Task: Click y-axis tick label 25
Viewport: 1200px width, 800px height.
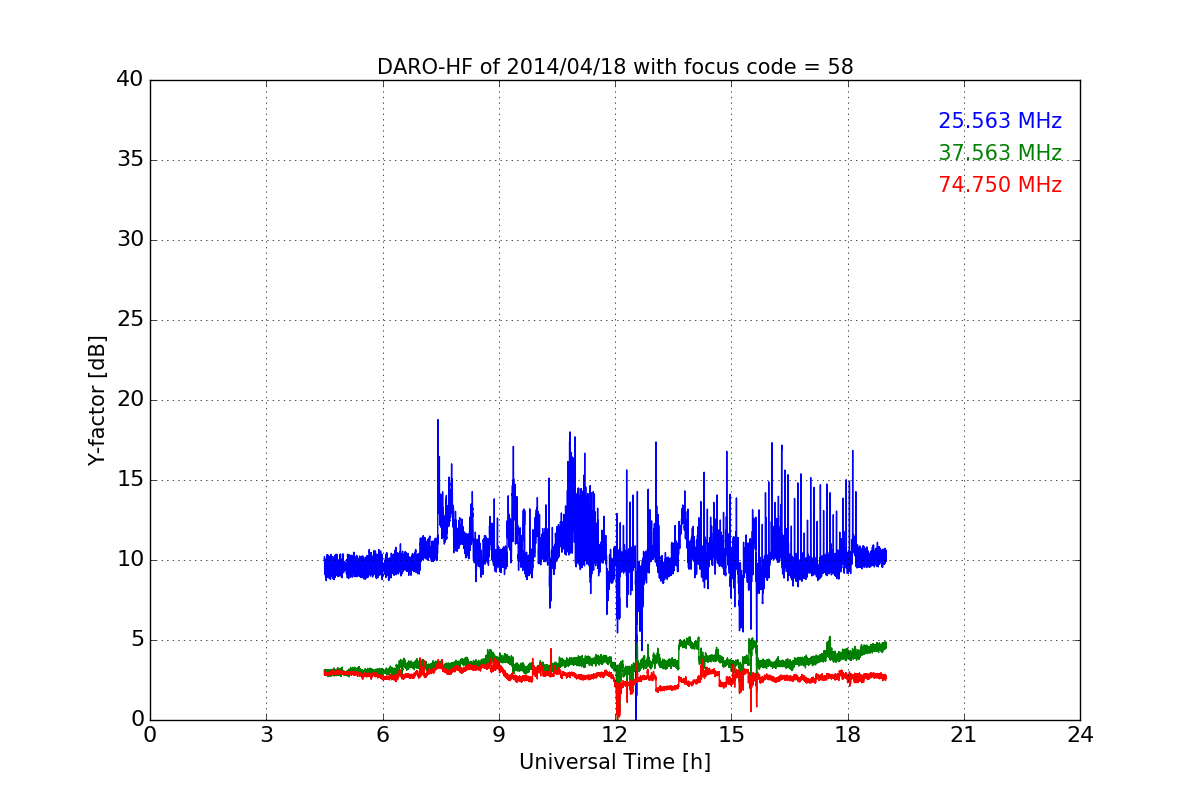Action: click(x=130, y=320)
